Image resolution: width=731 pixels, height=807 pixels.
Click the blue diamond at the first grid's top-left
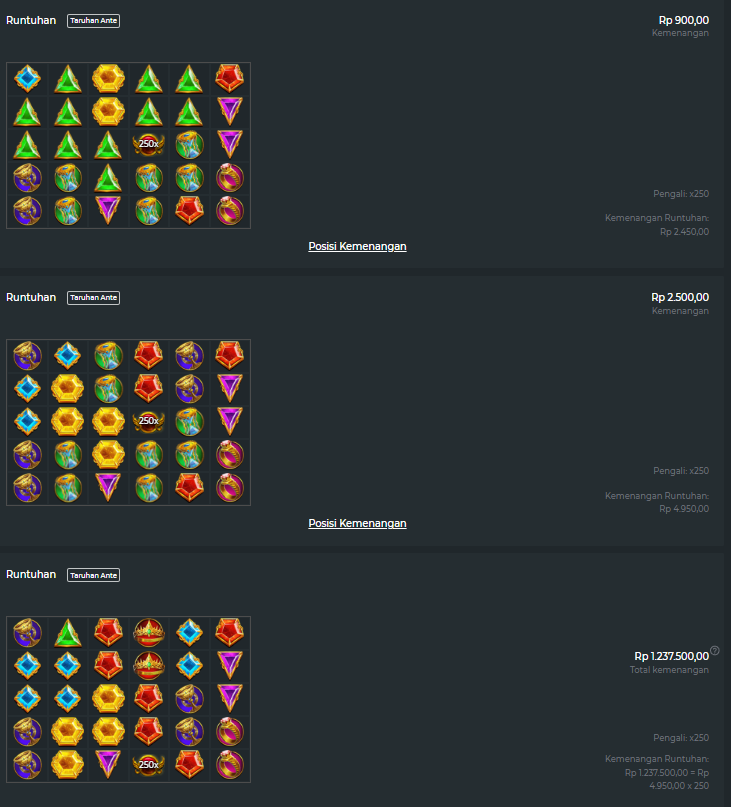click(x=27, y=79)
